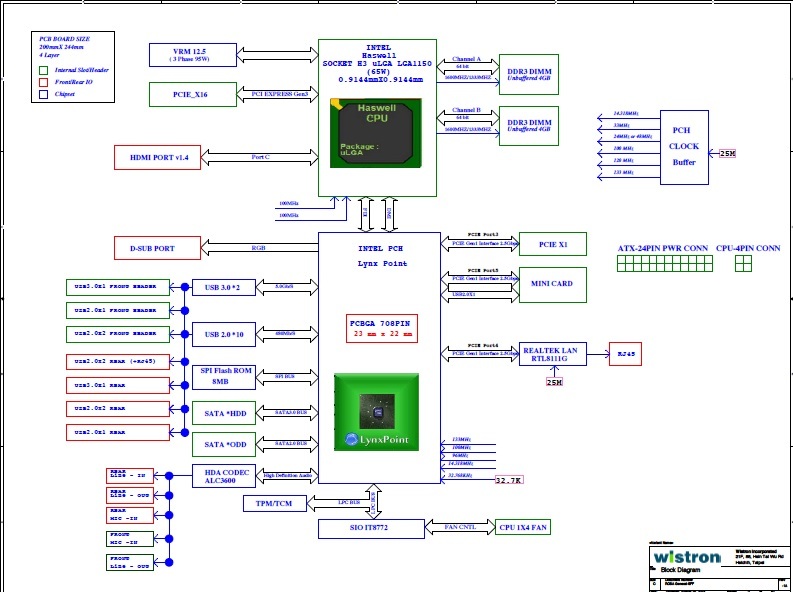Select the VRM 12.5 block
The height and width of the screenshot is (592, 793).
click(193, 55)
